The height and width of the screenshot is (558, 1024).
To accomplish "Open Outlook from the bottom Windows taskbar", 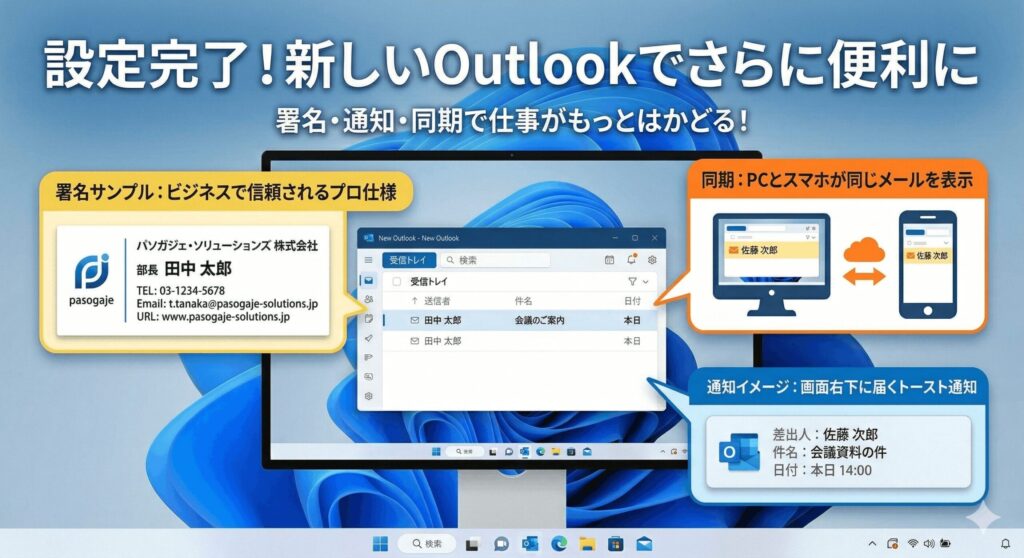I will 530,543.
